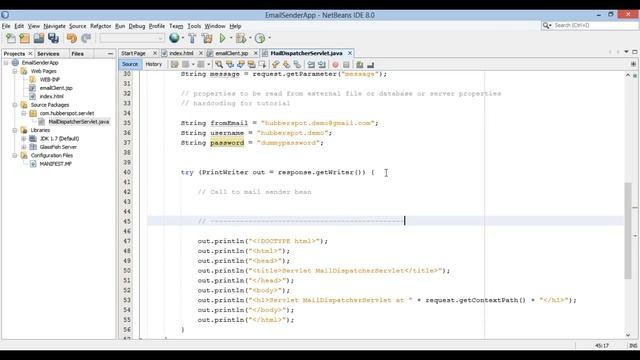Click the Build Project hammer icon
Image resolution: width=640 pixels, height=360 pixels.
coord(192,38)
